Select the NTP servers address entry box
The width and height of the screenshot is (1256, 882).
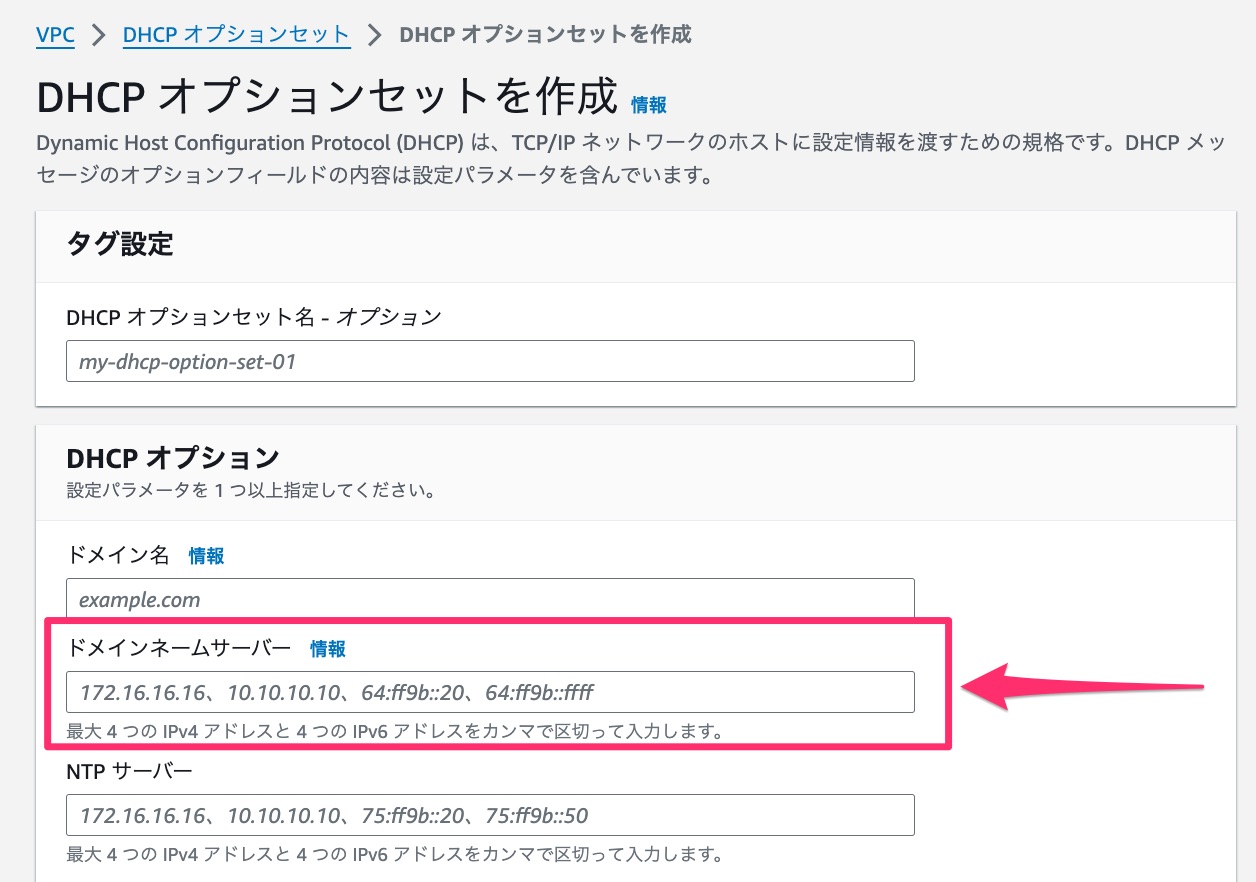click(x=490, y=814)
